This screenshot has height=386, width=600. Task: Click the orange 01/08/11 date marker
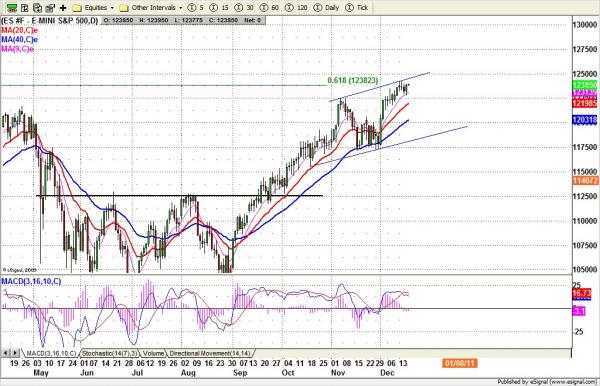point(460,363)
